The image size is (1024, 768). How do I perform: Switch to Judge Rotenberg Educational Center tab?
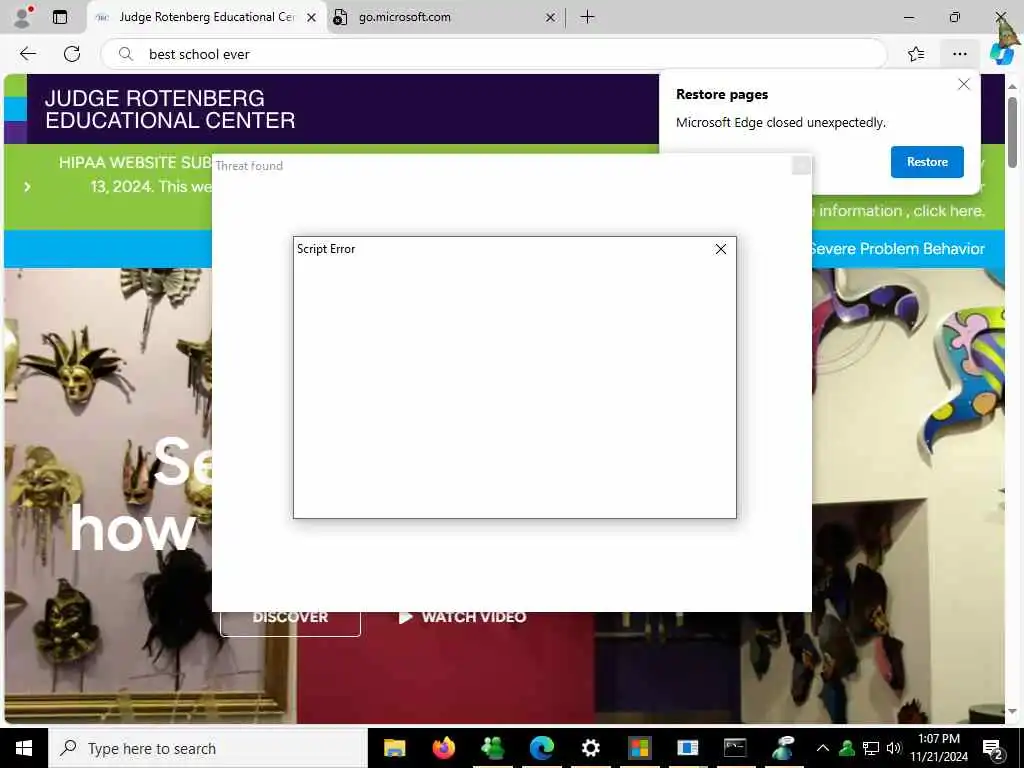point(205,17)
